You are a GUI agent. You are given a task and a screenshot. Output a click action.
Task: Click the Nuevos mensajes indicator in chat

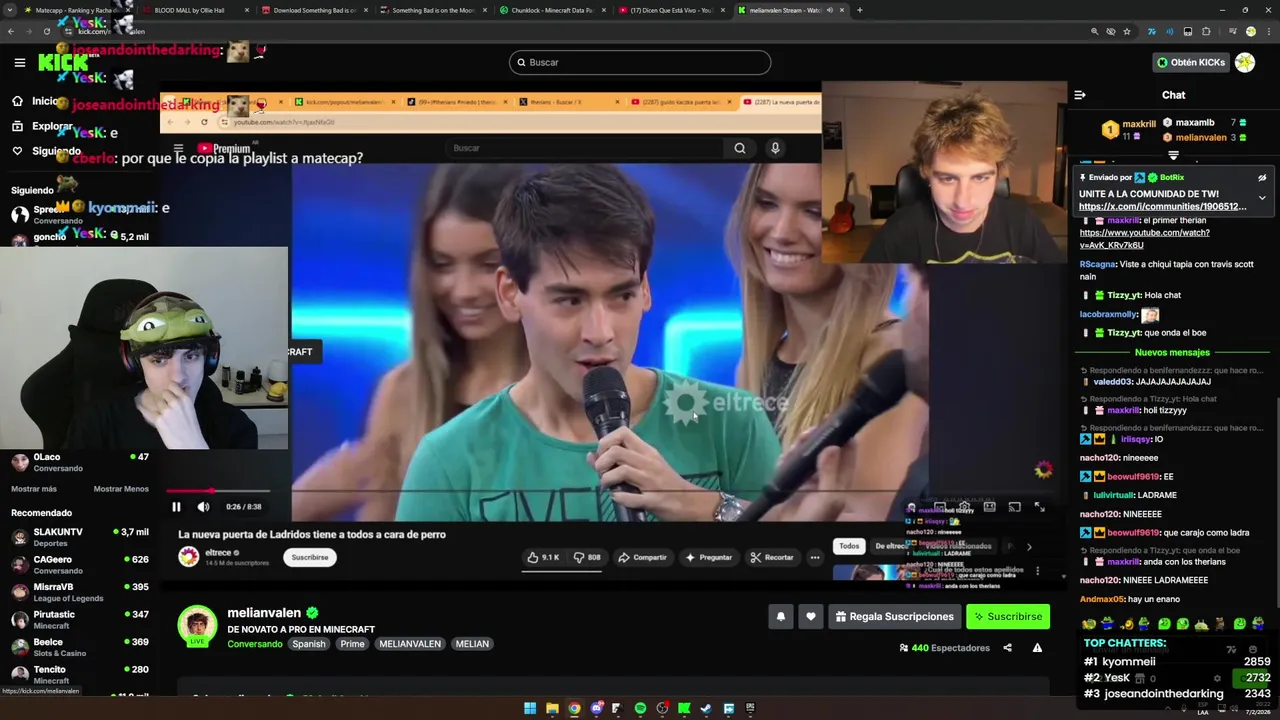(x=1172, y=352)
